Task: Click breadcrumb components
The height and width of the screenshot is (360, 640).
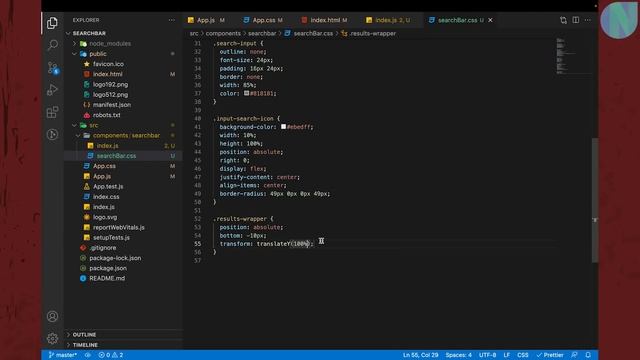Action: click(x=223, y=33)
